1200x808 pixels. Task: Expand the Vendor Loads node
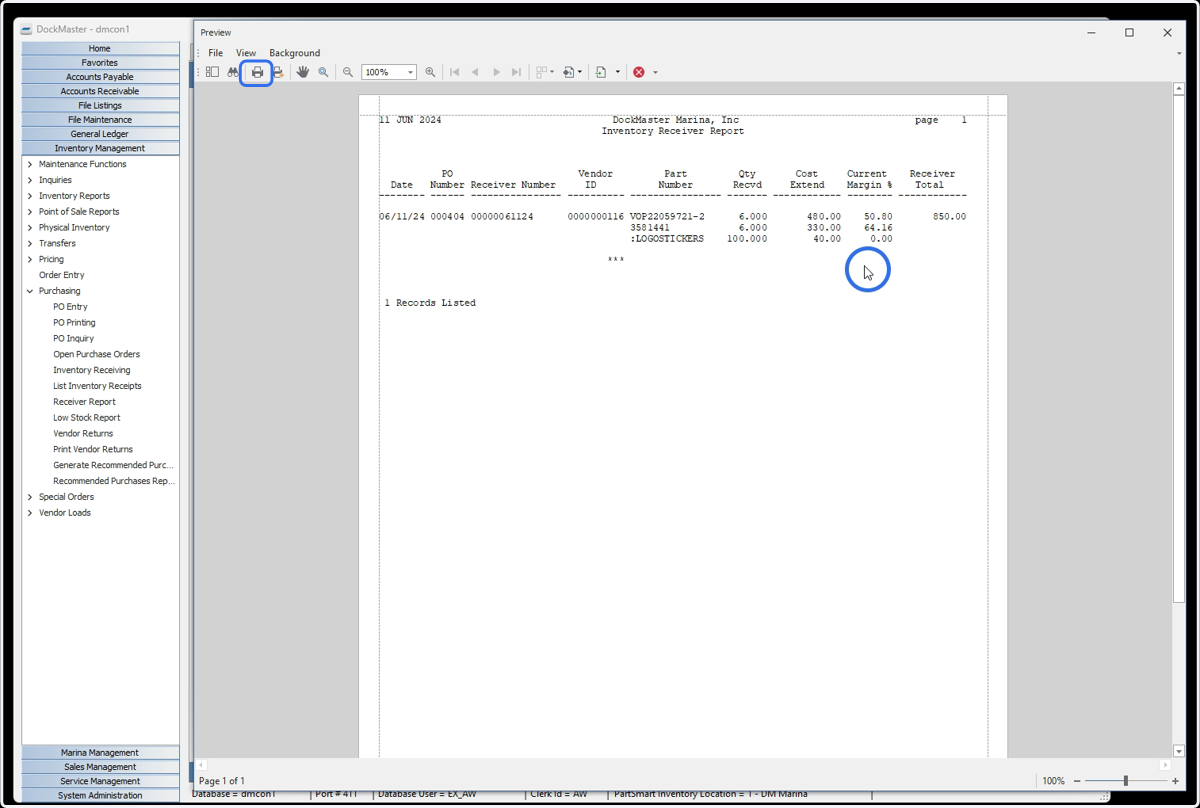click(30, 513)
